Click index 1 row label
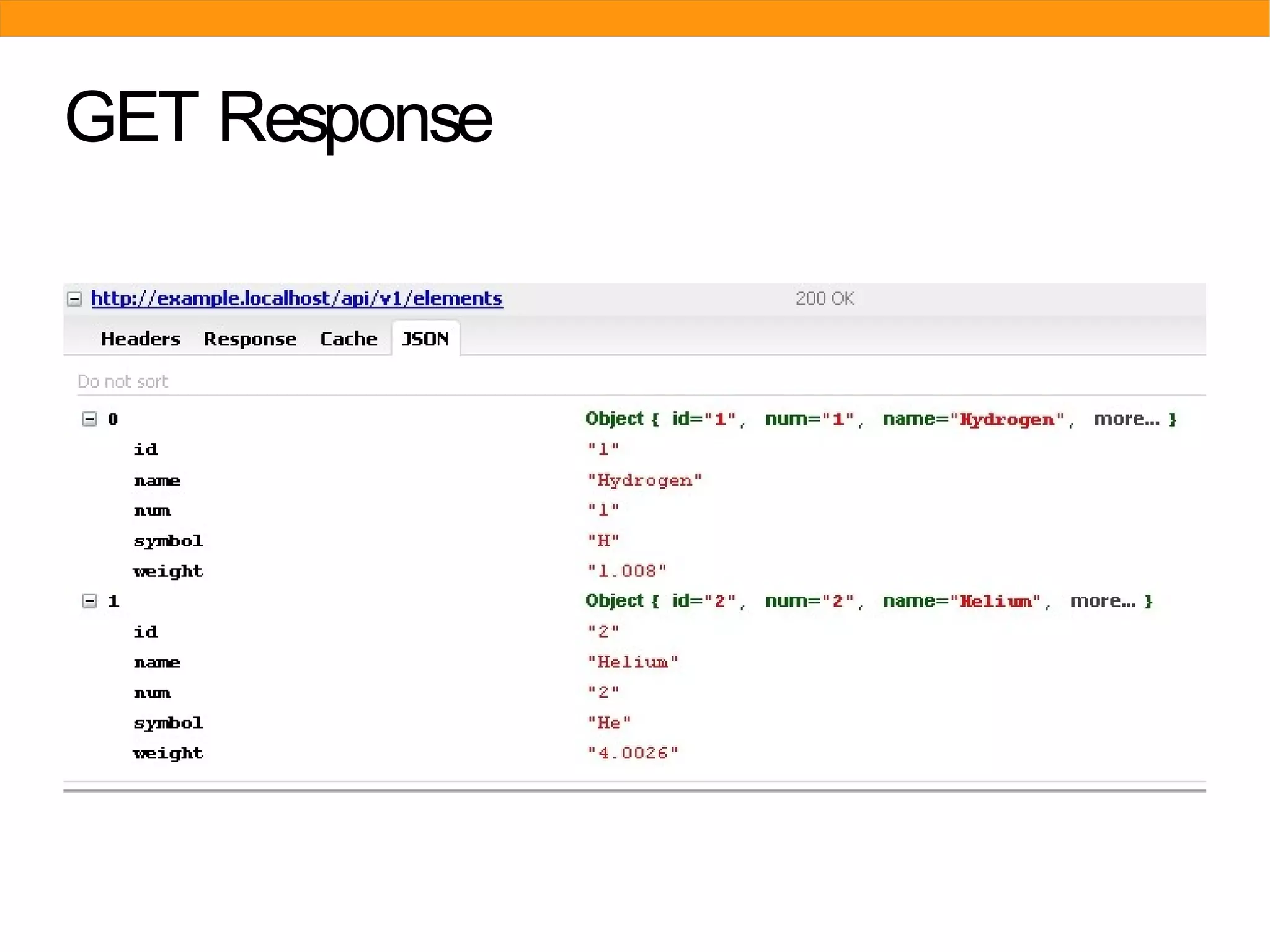 [113, 601]
